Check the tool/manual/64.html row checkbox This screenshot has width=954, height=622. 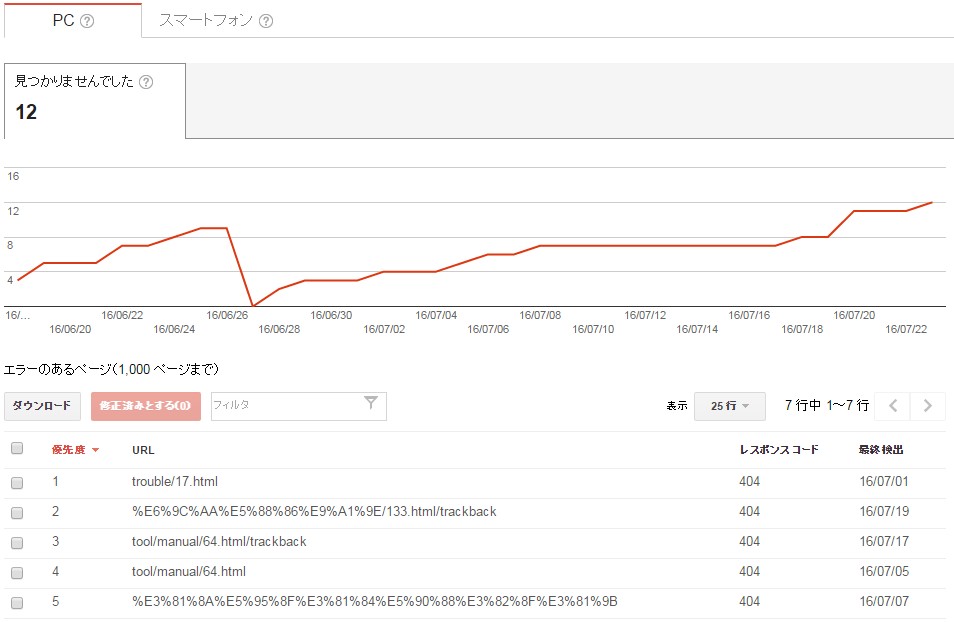tap(17, 572)
